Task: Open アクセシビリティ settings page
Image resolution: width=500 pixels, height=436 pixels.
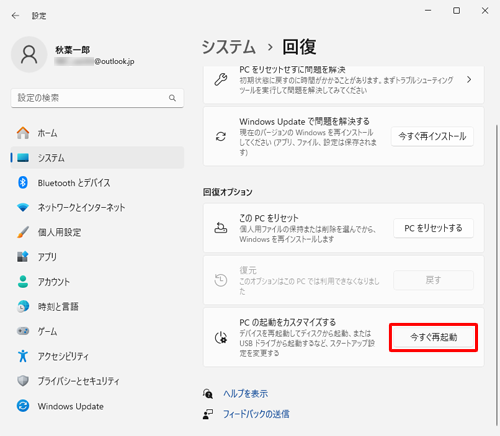Action: pos(97,356)
